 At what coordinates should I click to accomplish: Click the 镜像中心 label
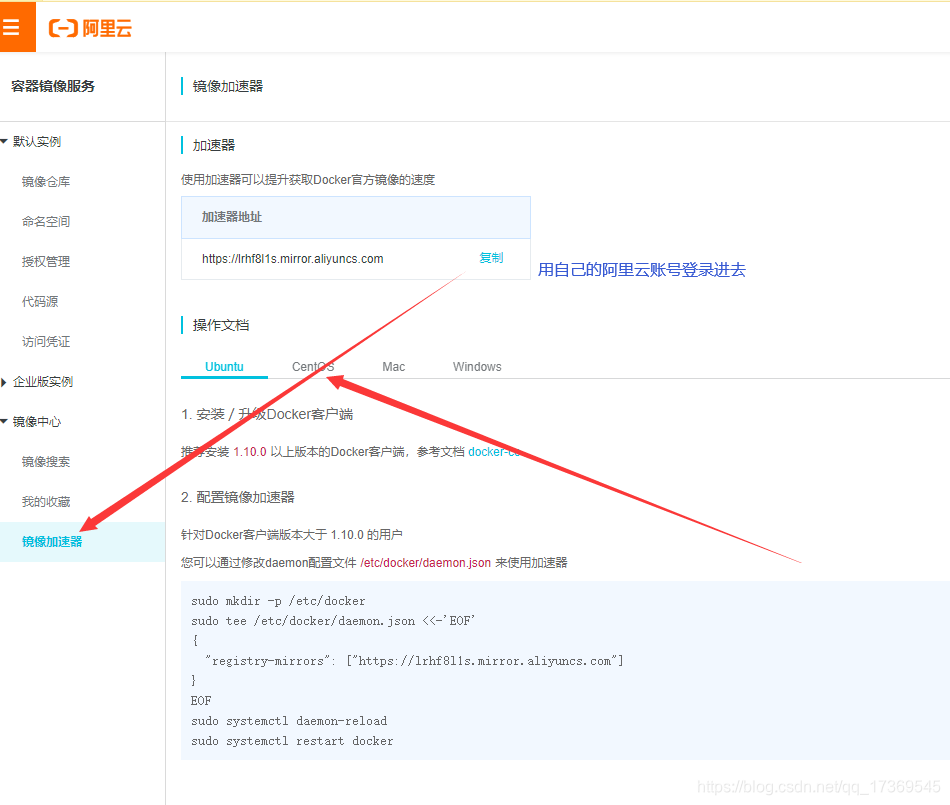pyautogui.click(x=37, y=422)
